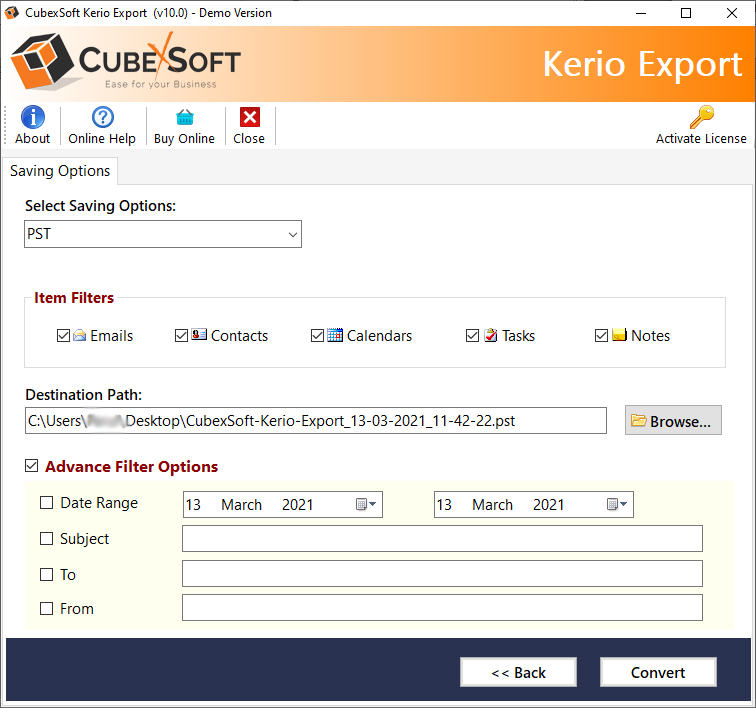The height and width of the screenshot is (708, 756).
Task: Click the About toolbar label
Action: click(32, 138)
